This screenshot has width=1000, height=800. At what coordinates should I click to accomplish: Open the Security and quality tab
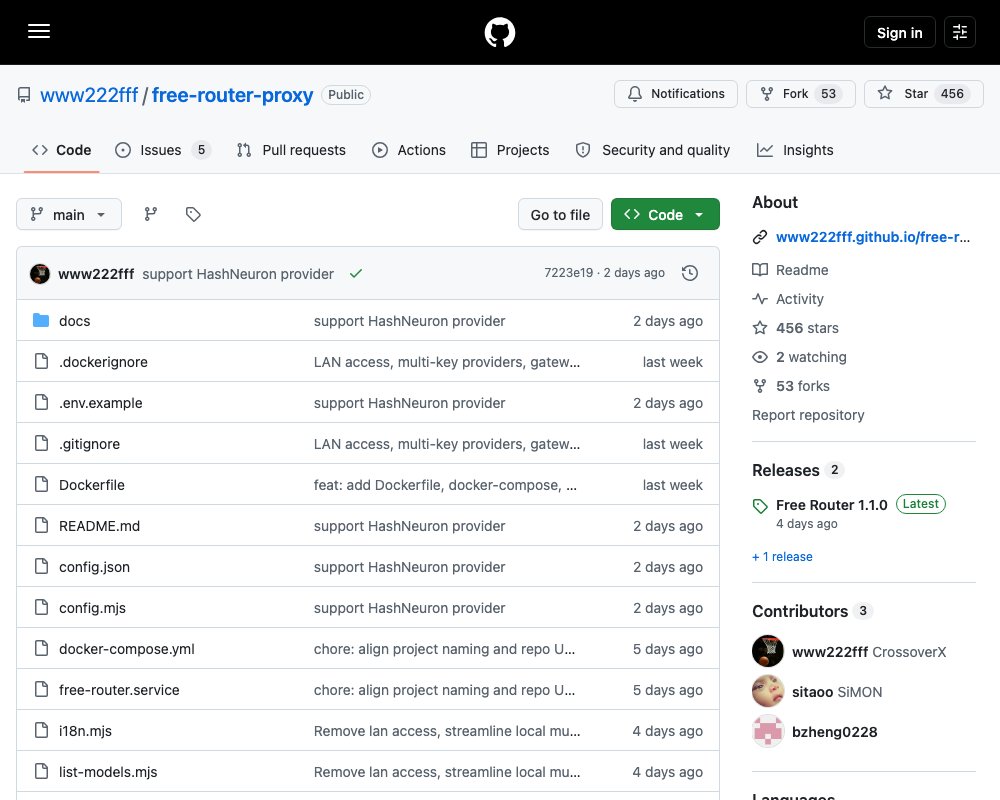652,150
